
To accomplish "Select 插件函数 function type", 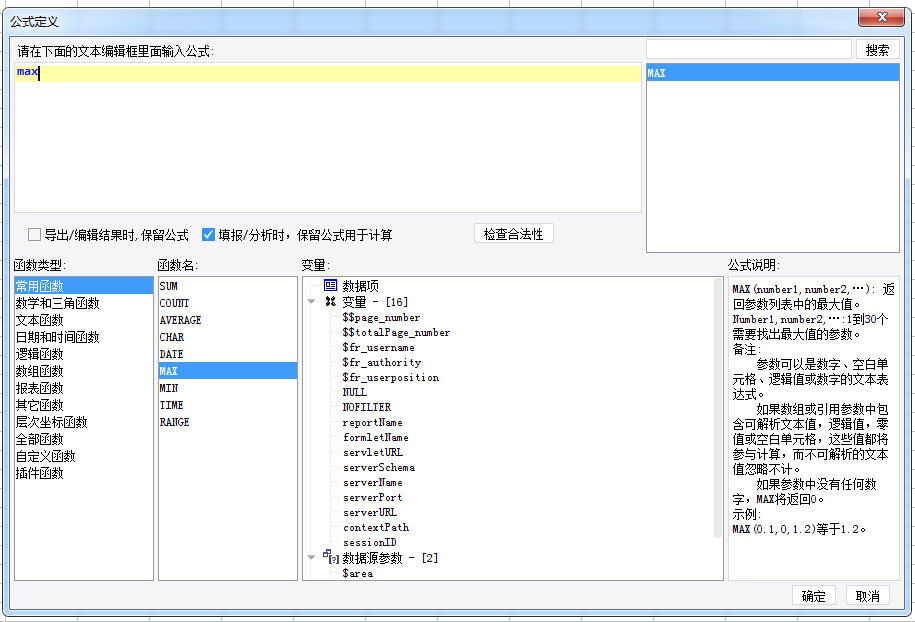I will tap(84, 473).
